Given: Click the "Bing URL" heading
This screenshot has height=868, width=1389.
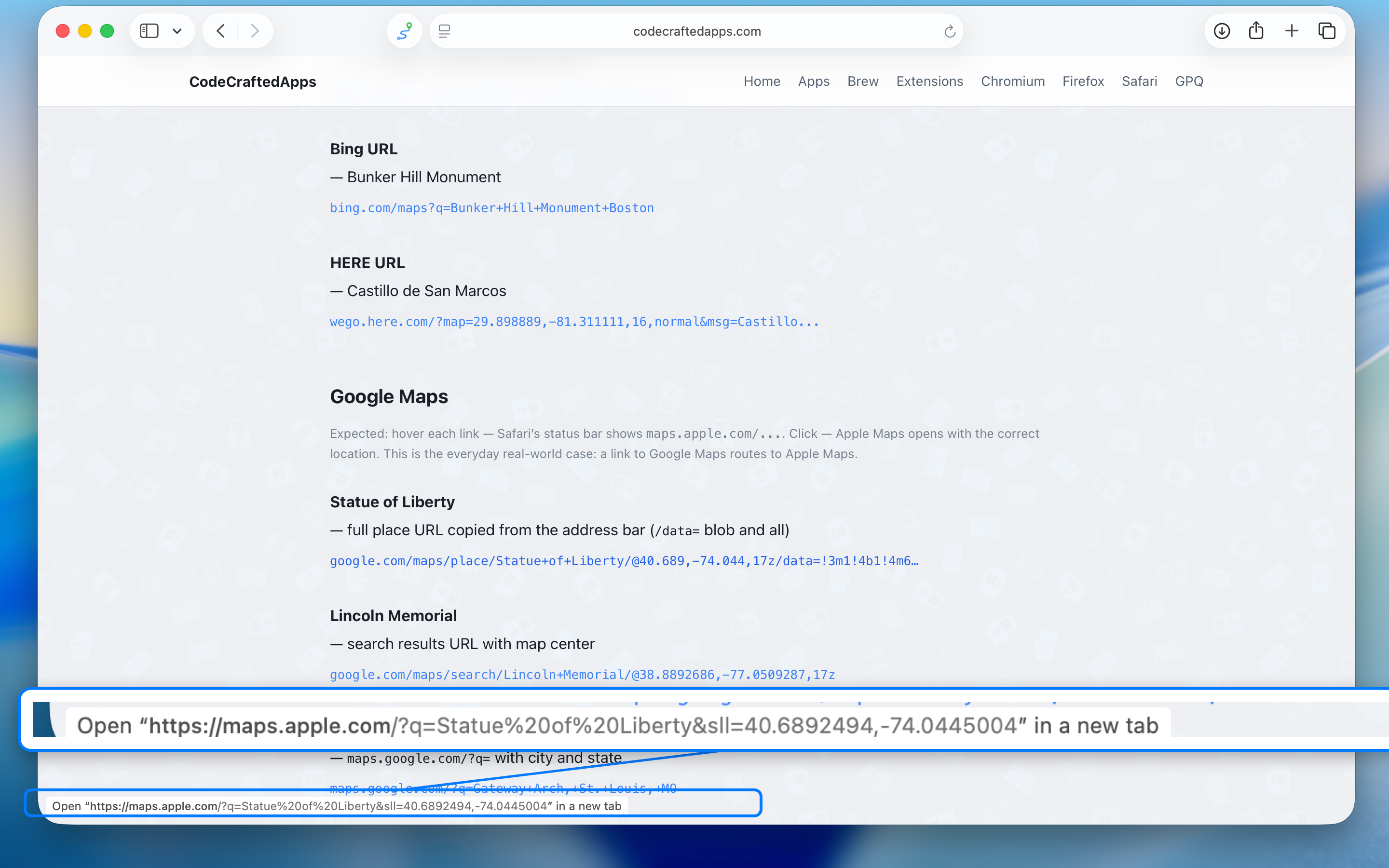Looking at the screenshot, I should pyautogui.click(x=363, y=149).
